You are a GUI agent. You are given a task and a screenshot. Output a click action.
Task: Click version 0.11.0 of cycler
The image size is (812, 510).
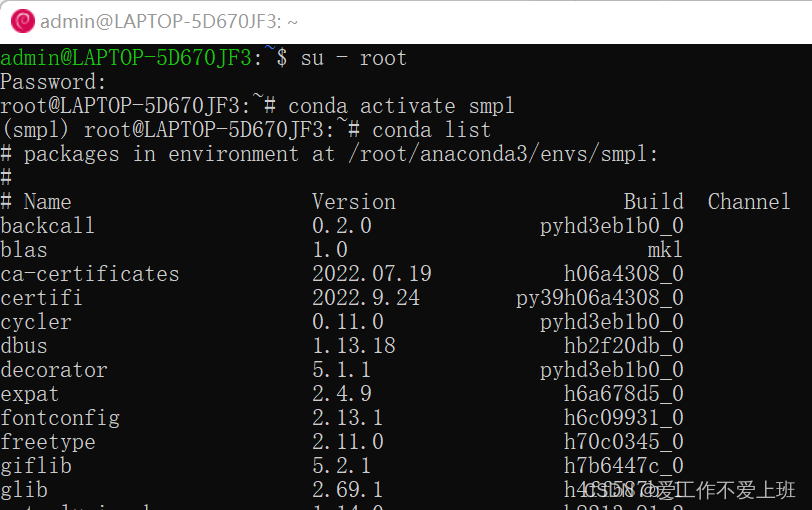pyautogui.click(x=348, y=322)
